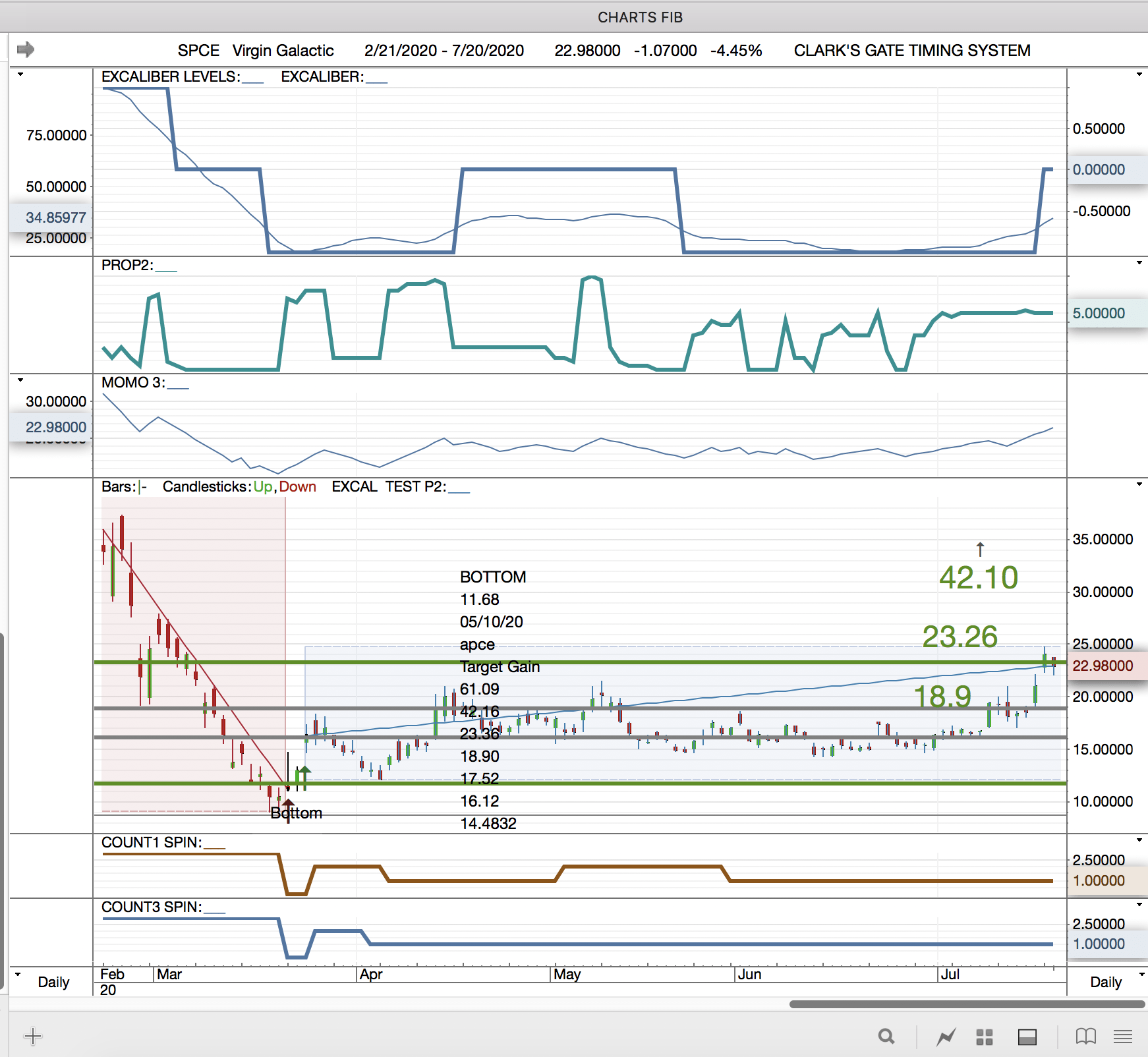1148x1057 pixels.
Task: Click the red 22.98000 price tag
Action: 1107,666
